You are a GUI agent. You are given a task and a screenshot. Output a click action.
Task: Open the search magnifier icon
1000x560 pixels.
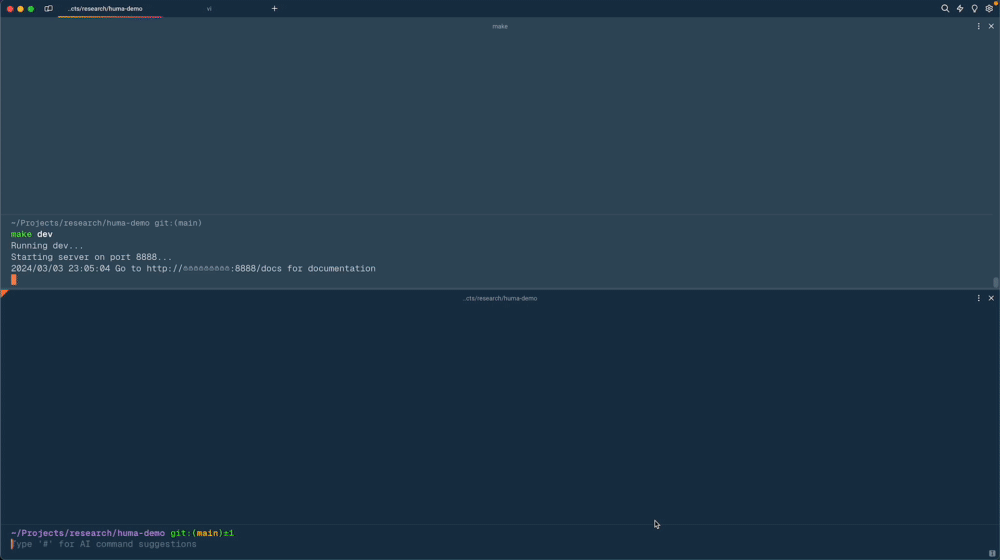click(945, 8)
